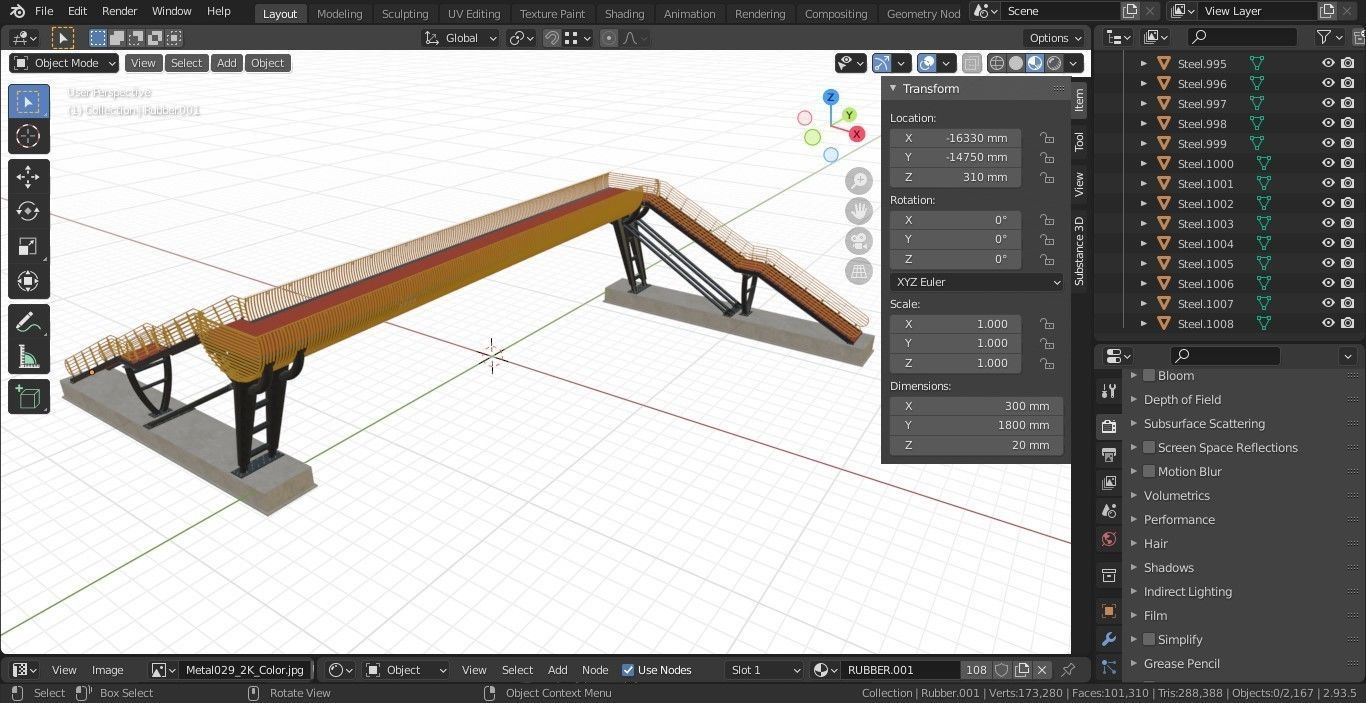Open the World properties tab icon
The height and width of the screenshot is (703, 1366).
click(x=1108, y=539)
